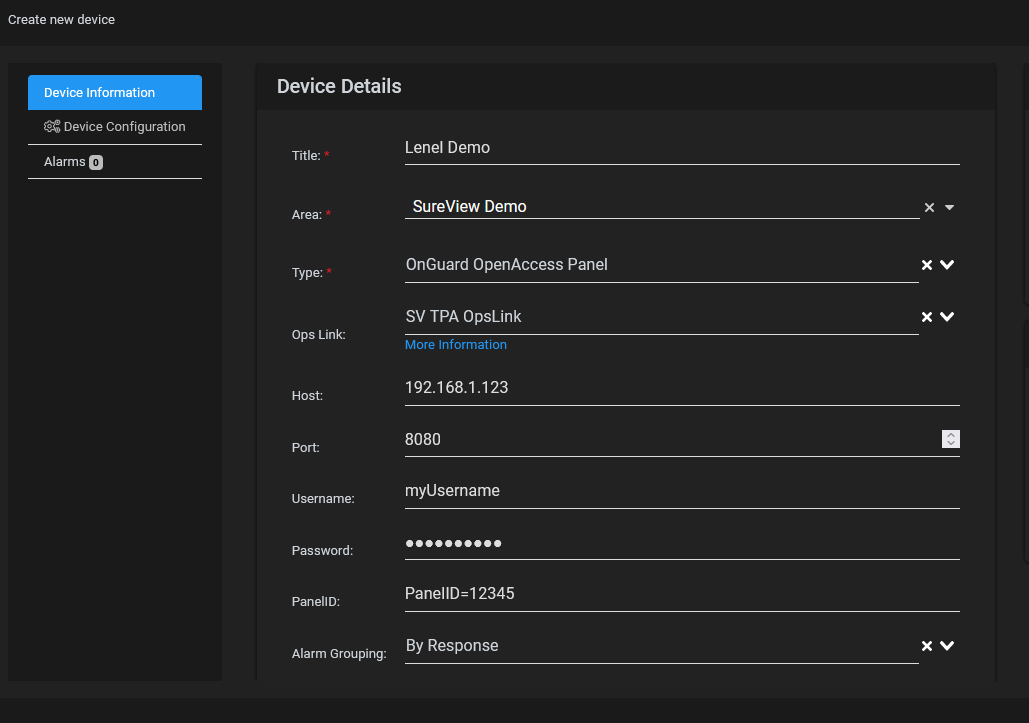Switch to Device Configuration tab
This screenshot has height=723, width=1029.
[x=115, y=127]
